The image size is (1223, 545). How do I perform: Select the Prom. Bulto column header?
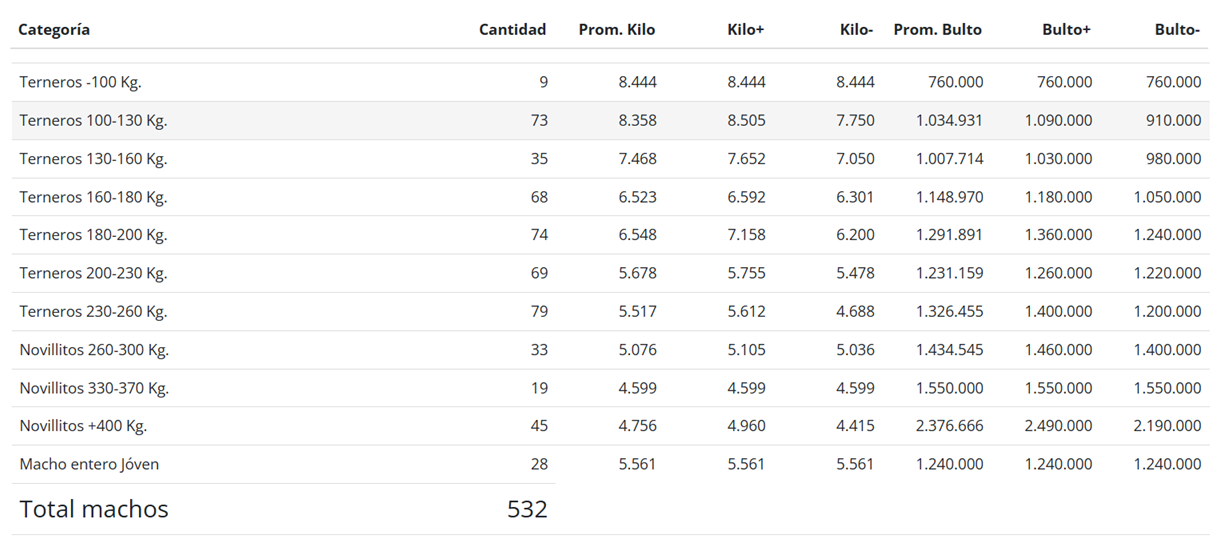(x=937, y=30)
